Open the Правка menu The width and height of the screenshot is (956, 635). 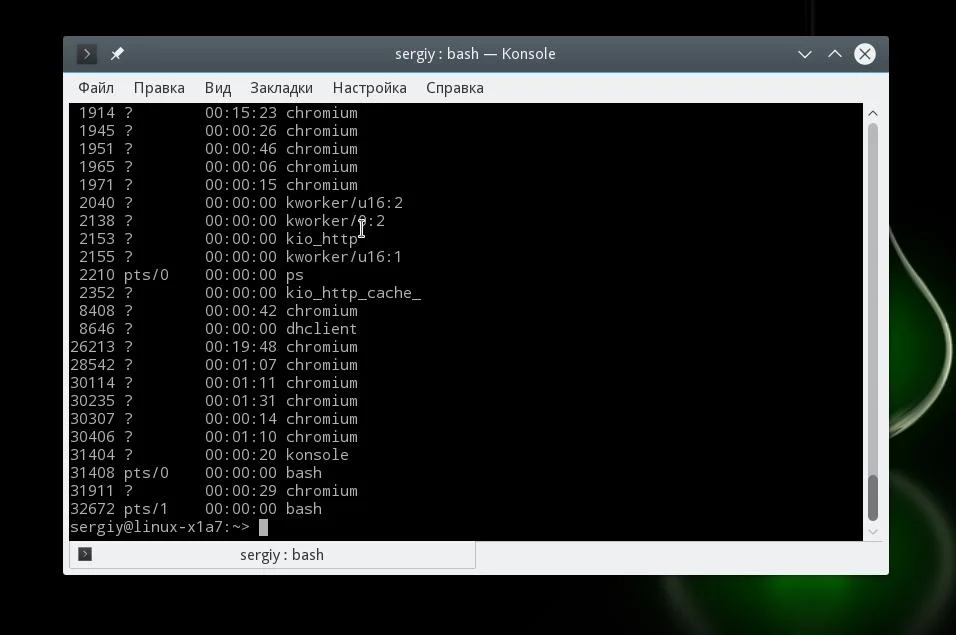[159, 88]
